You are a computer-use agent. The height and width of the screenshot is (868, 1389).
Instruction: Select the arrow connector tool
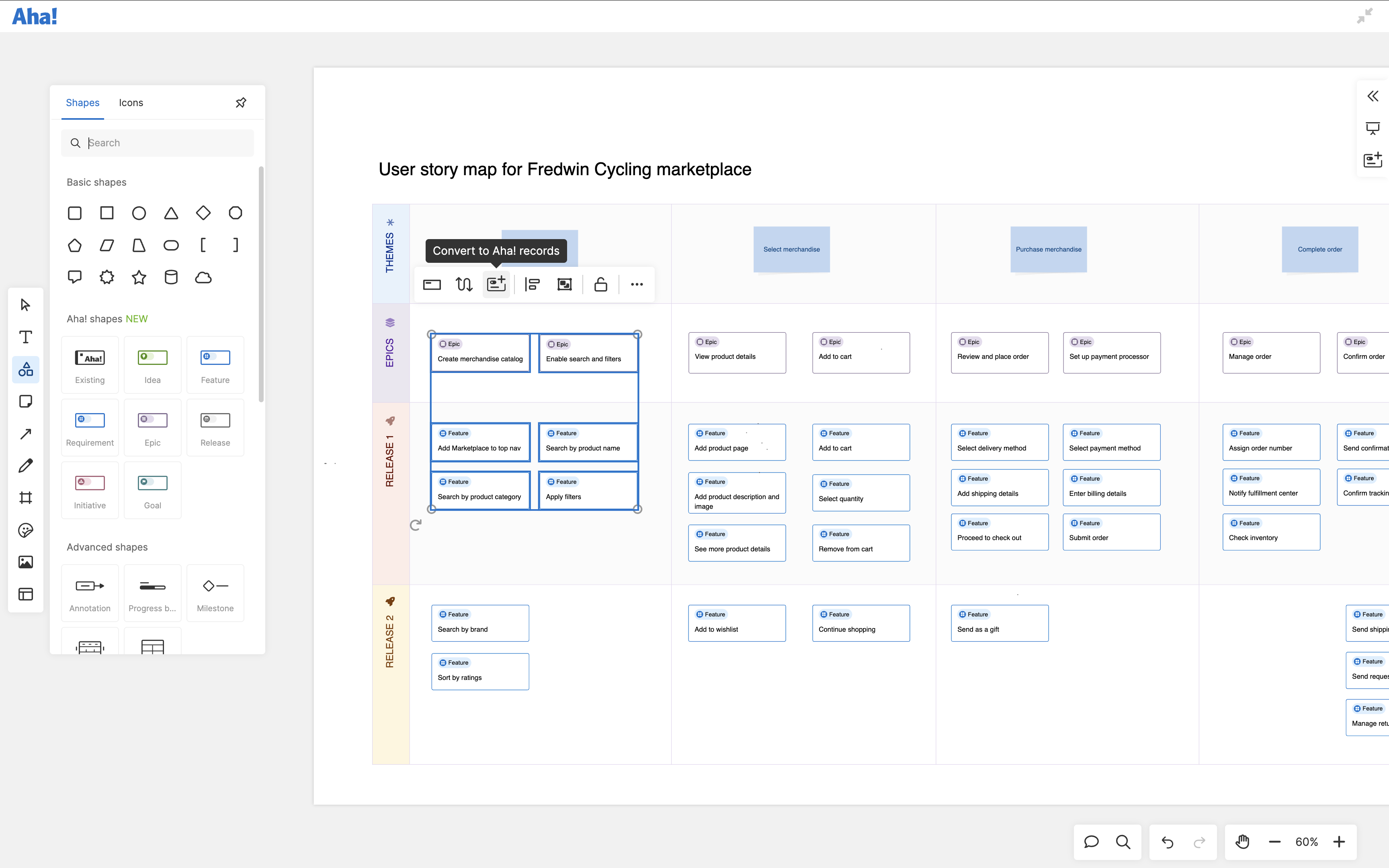(25, 434)
